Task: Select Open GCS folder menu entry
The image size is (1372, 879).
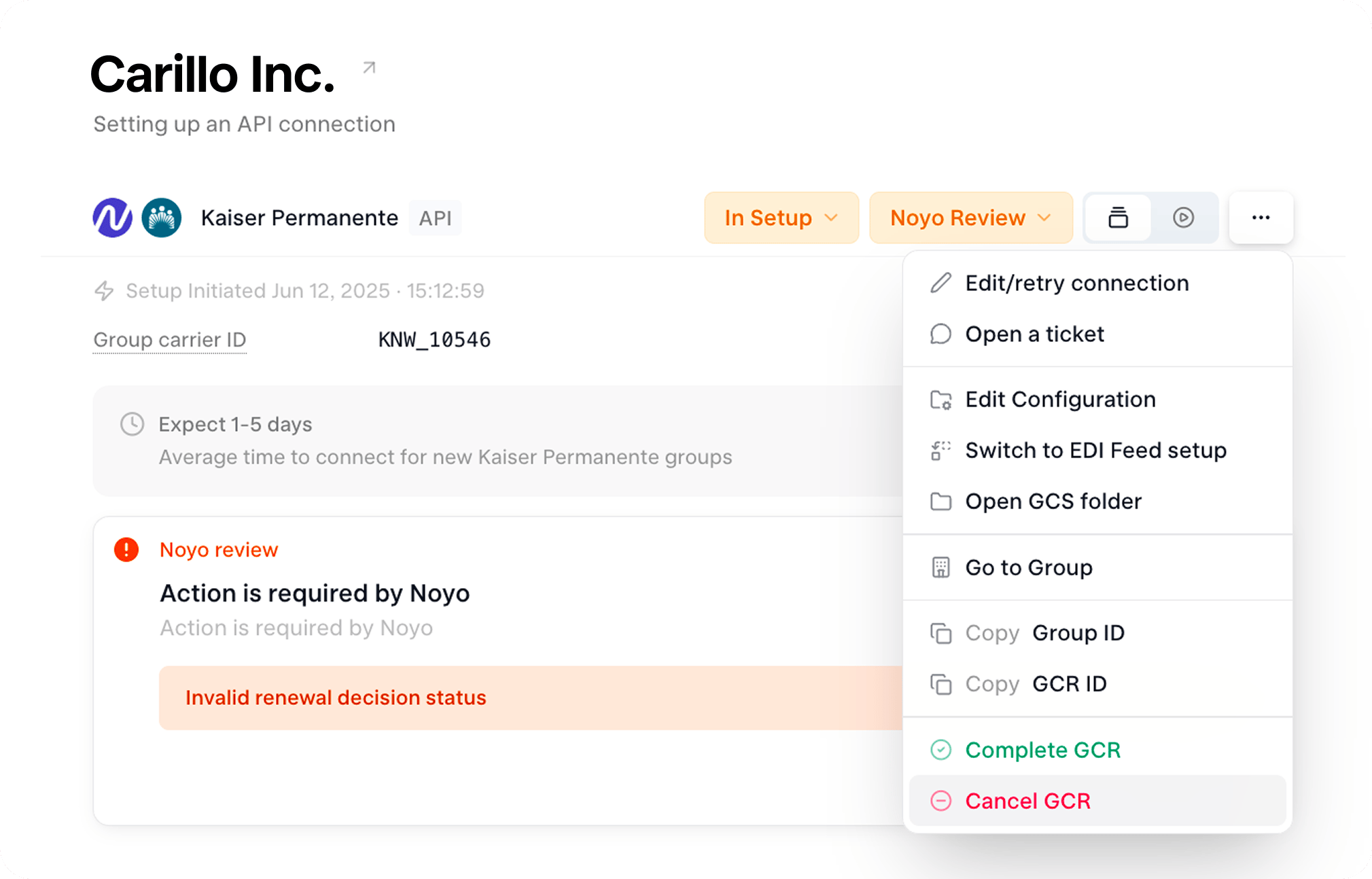Action: tap(1097, 501)
